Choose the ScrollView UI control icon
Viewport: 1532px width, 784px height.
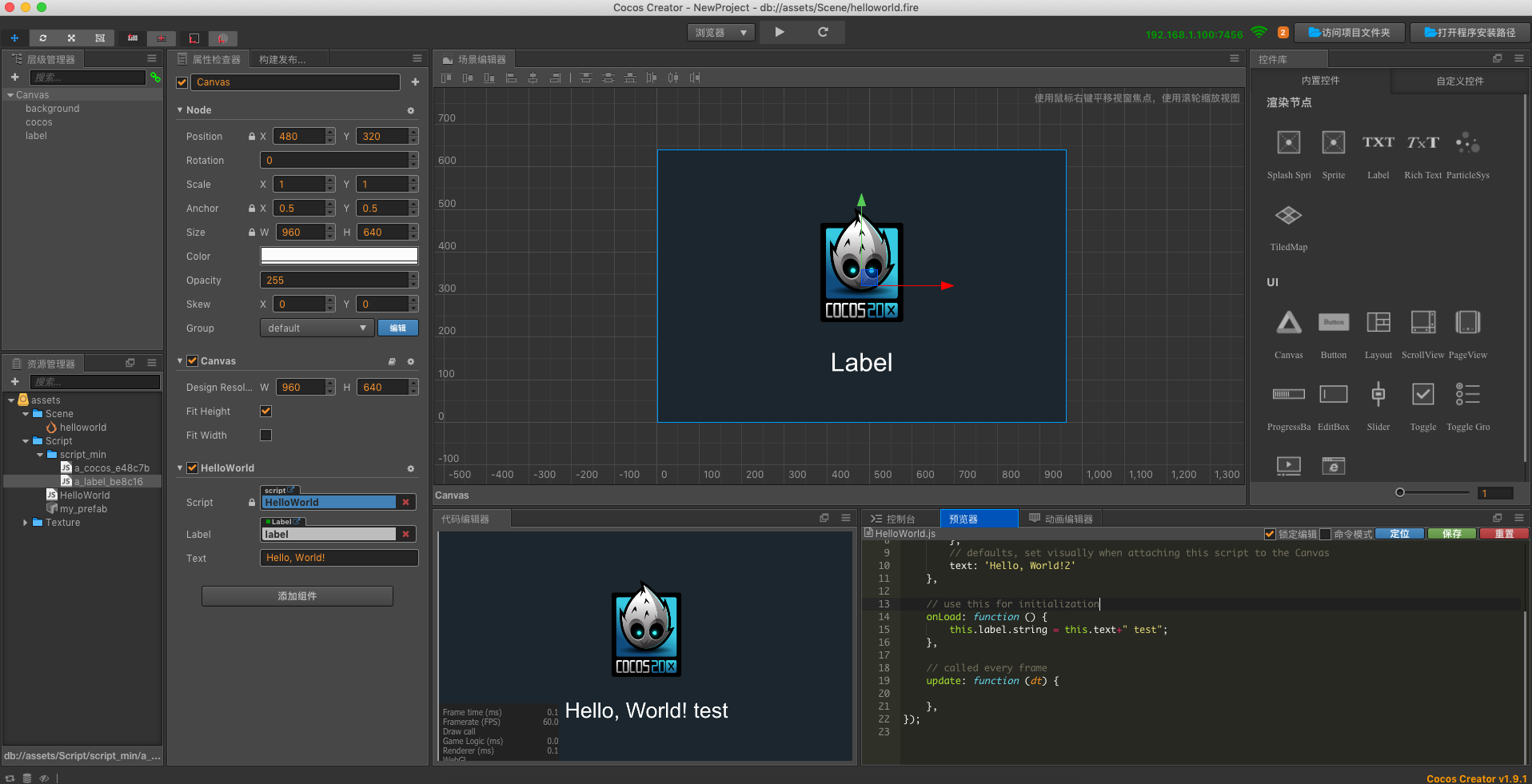coord(1422,323)
